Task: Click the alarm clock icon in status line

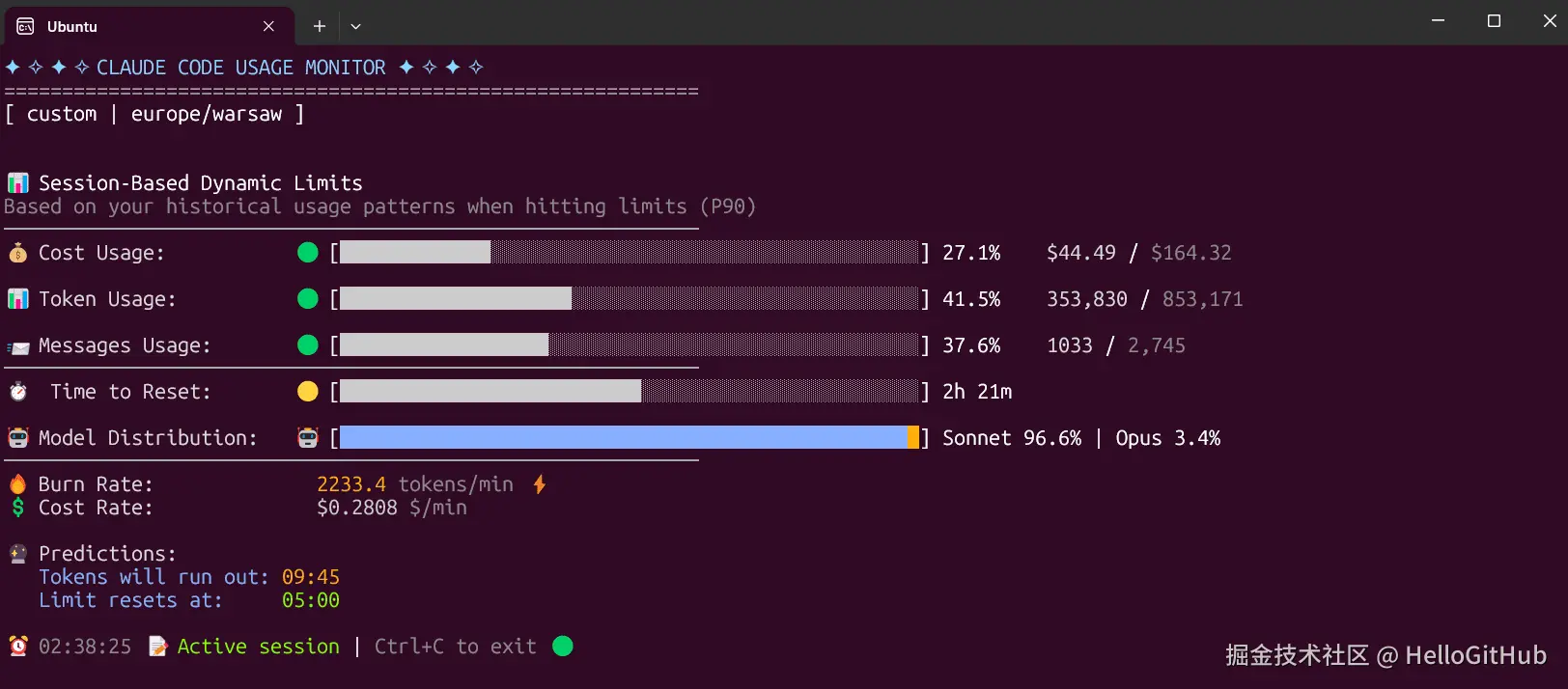Action: click(17, 646)
